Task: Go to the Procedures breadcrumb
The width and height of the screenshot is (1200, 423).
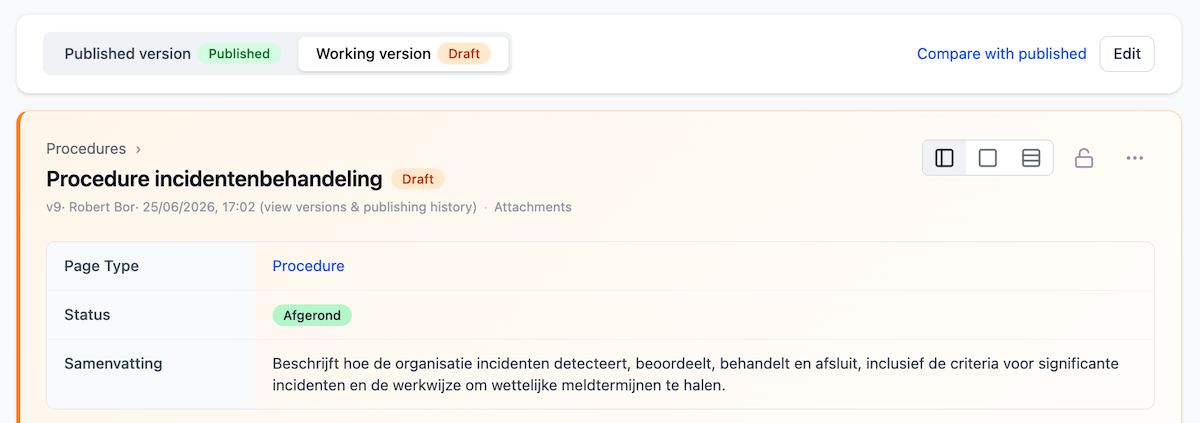Action: [86, 149]
